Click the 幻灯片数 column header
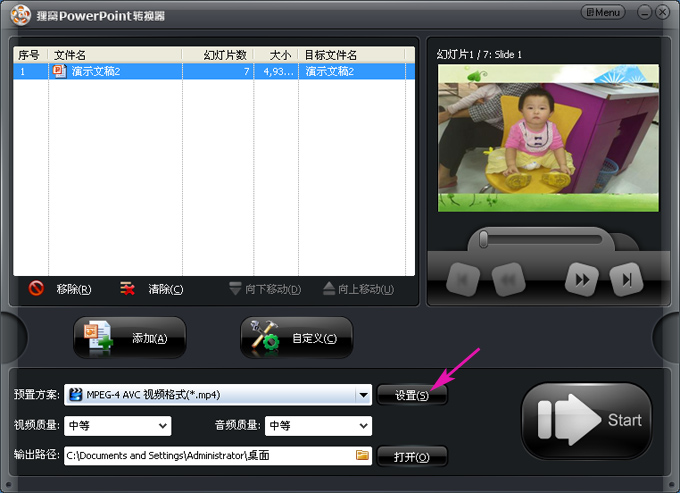 pos(218,55)
